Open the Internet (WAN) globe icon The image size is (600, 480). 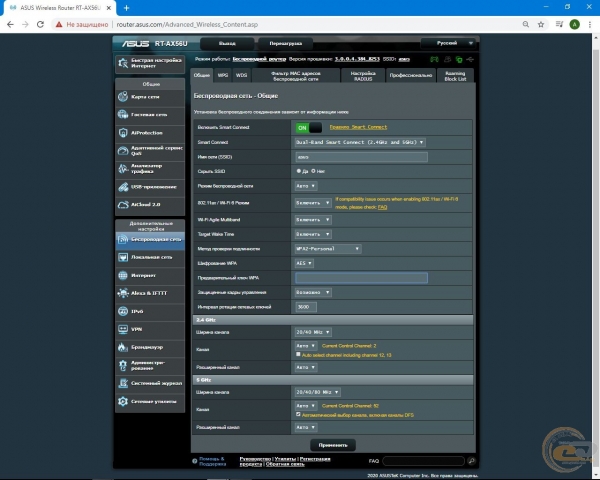click(123, 275)
